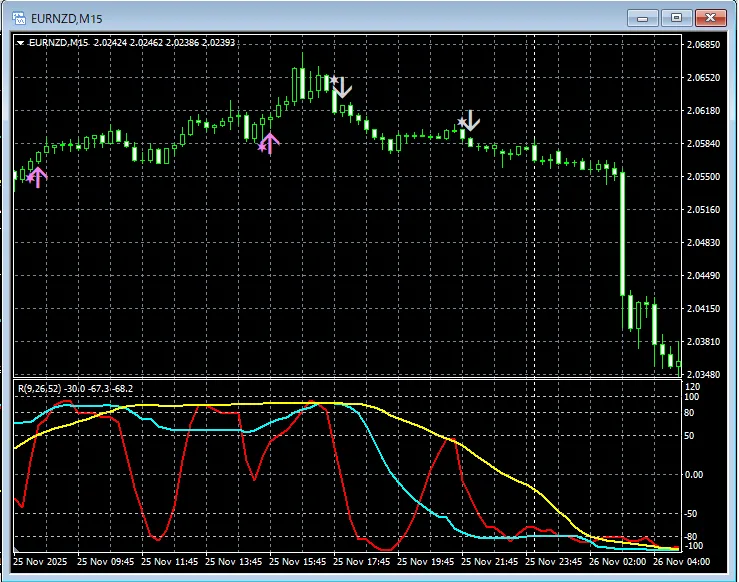Click the white down-arrow signal near 17:45
Screen dimensions: 739x582
(341, 87)
